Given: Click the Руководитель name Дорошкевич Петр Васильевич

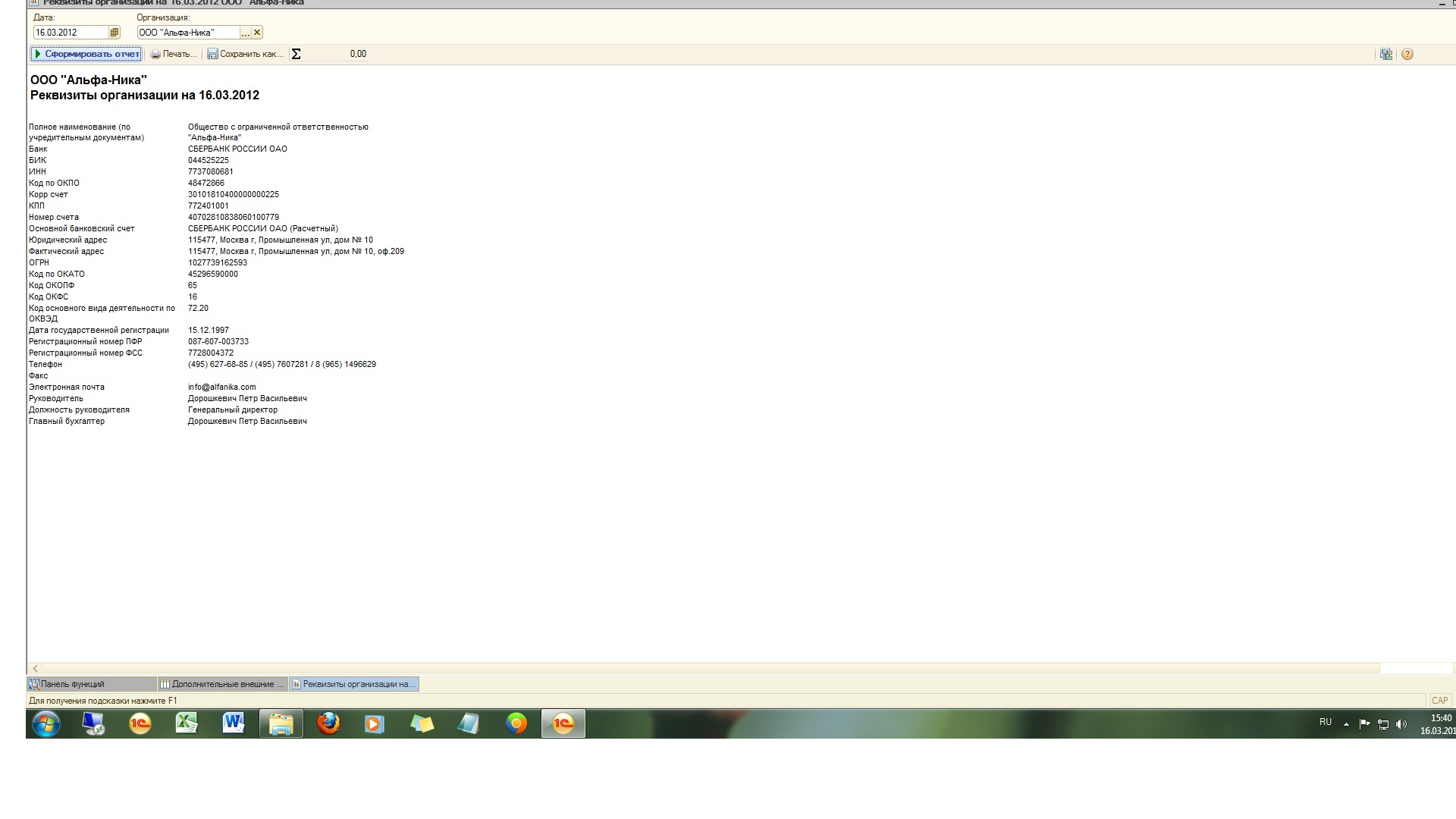Looking at the screenshot, I should click(247, 398).
